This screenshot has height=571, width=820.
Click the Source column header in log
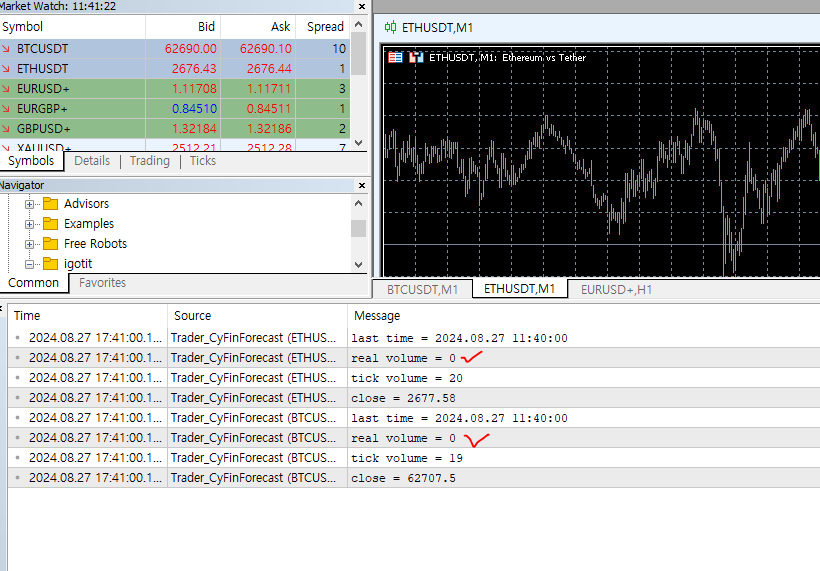(x=257, y=316)
